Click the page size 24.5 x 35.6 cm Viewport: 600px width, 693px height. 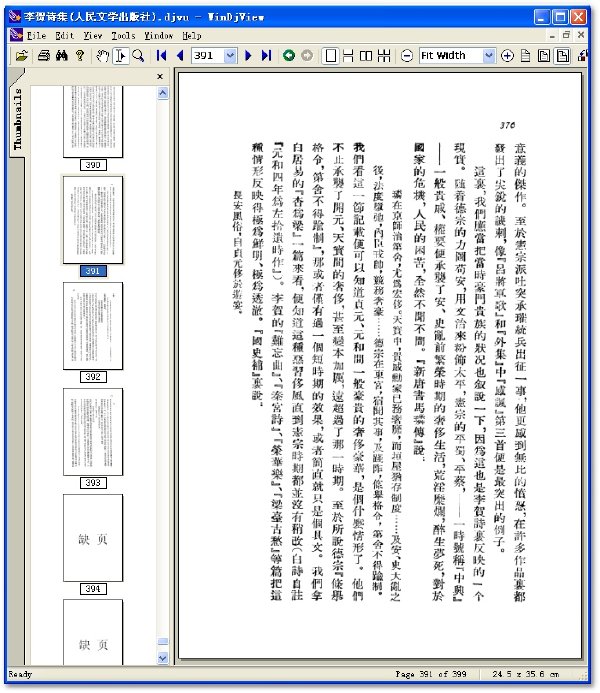[526, 674]
